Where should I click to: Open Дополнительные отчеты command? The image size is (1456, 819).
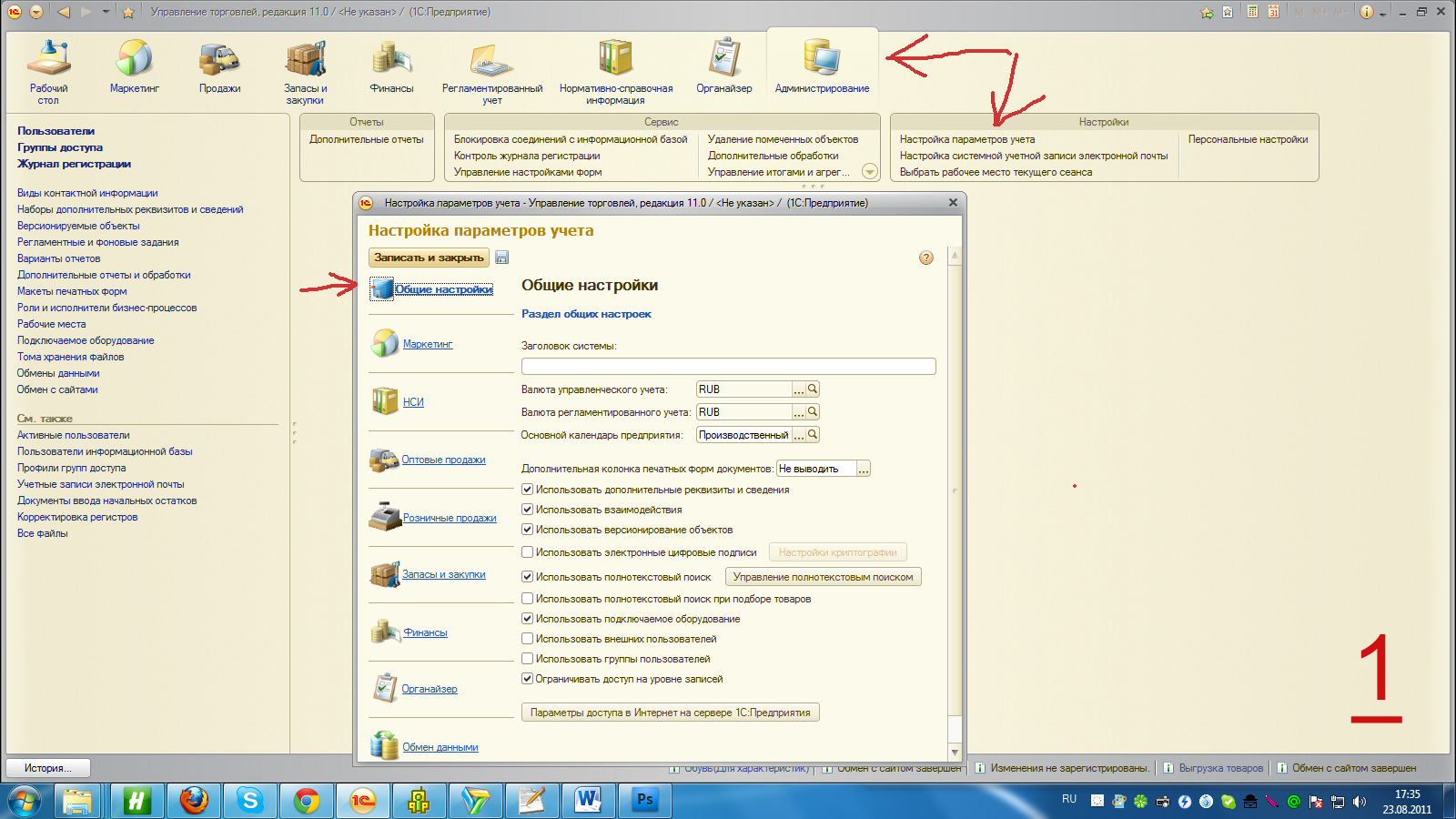(367, 139)
